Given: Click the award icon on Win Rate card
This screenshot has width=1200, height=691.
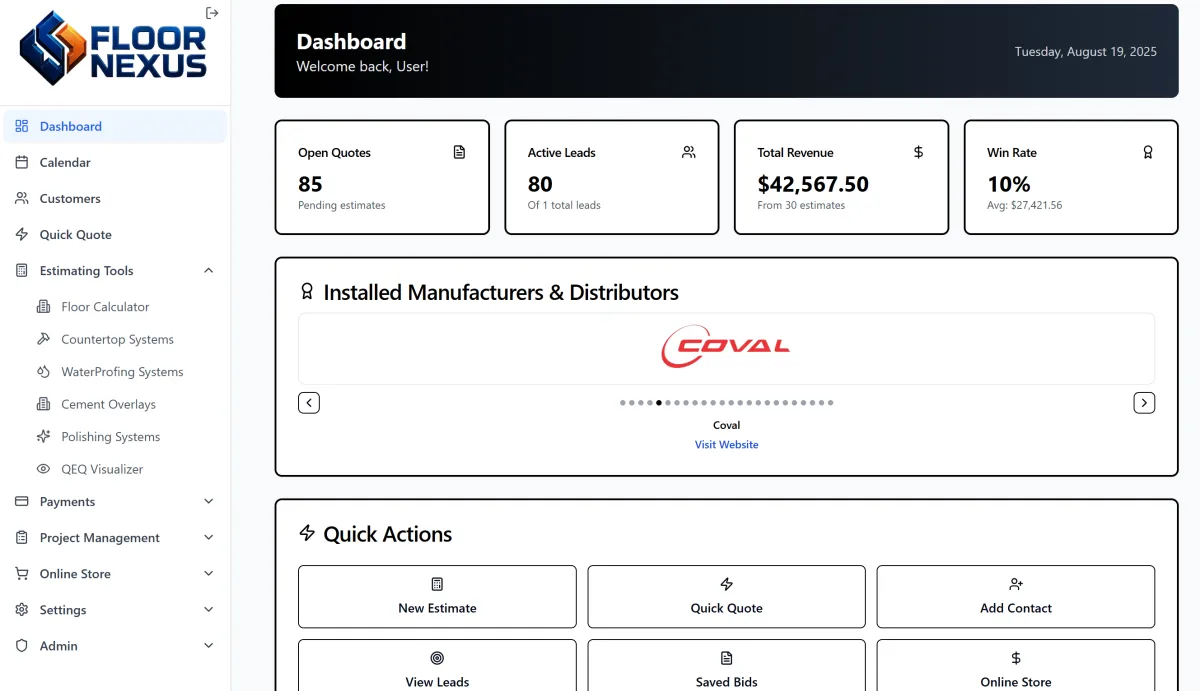Looking at the screenshot, I should tap(1148, 152).
